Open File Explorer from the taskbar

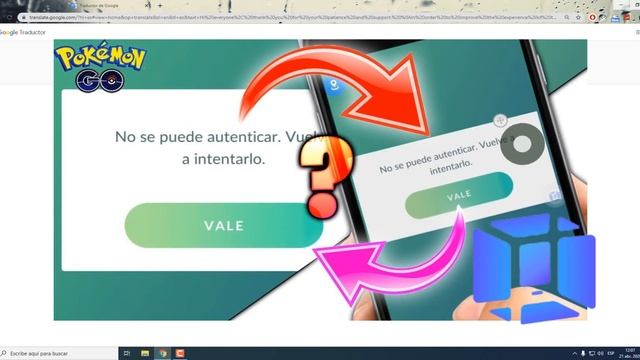pyautogui.click(x=145, y=353)
